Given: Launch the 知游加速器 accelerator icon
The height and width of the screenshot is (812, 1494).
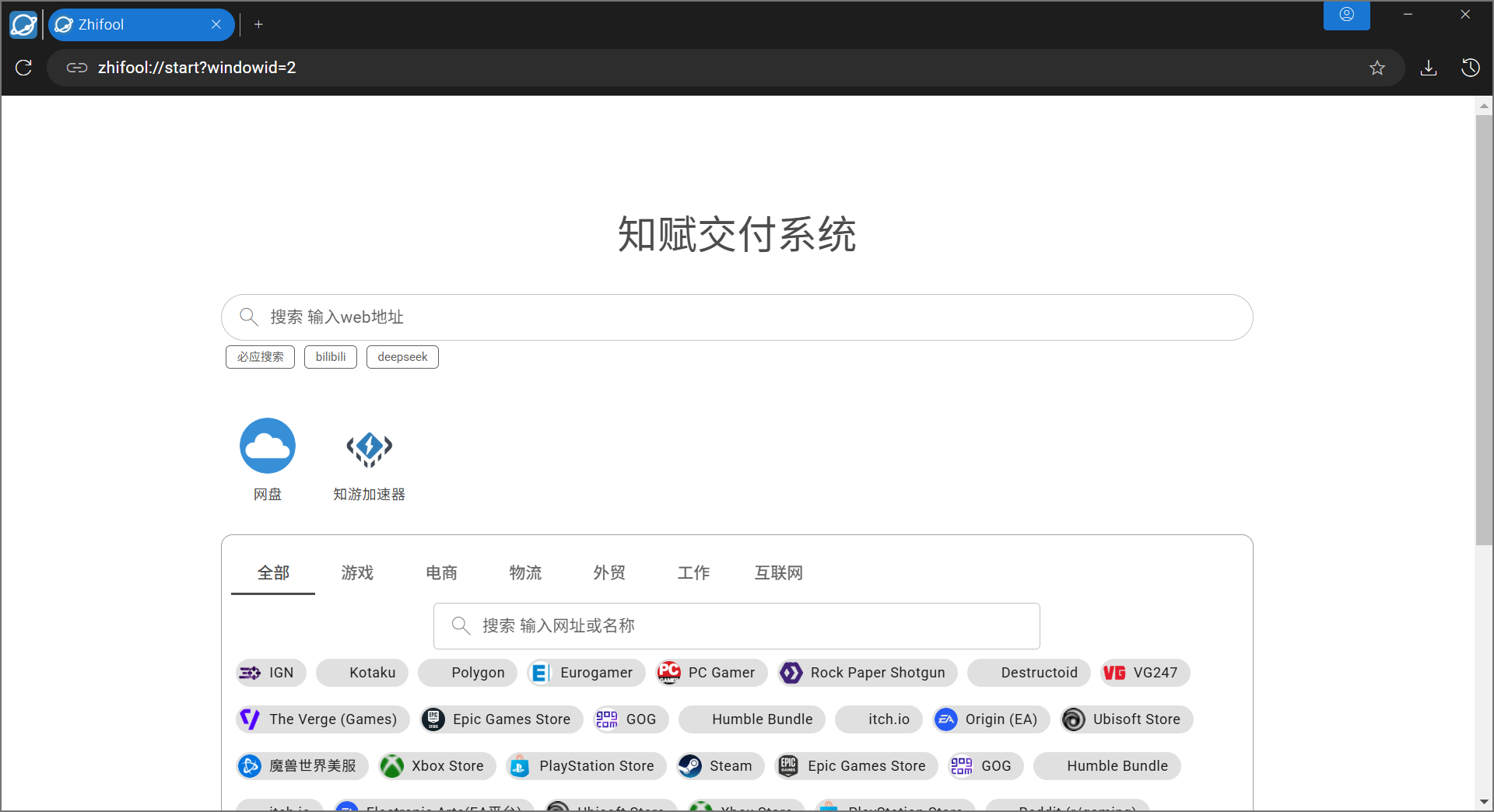Looking at the screenshot, I should [x=370, y=448].
